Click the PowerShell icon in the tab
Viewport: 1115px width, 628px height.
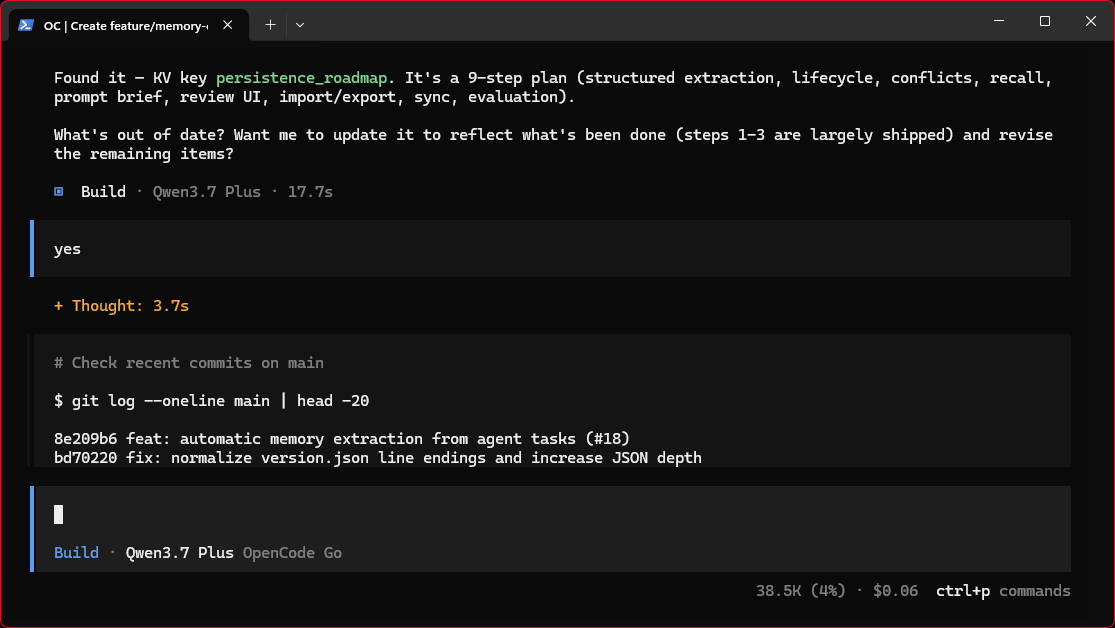click(x=26, y=25)
